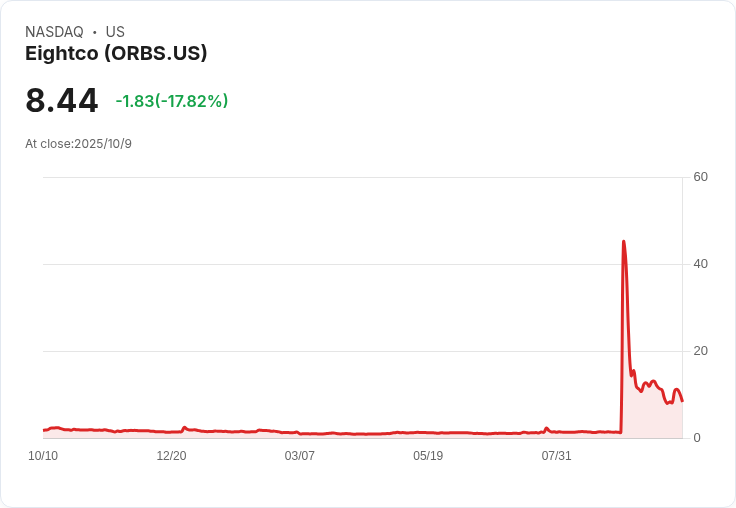Click the 60 y-axis label
This screenshot has width=736, height=508.
click(x=700, y=177)
